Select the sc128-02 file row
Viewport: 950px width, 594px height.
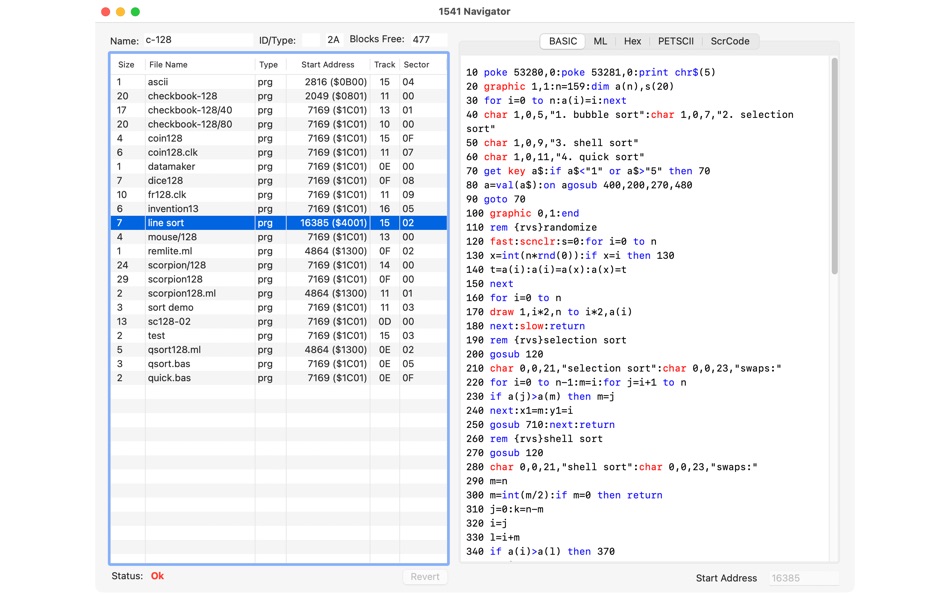(x=279, y=321)
